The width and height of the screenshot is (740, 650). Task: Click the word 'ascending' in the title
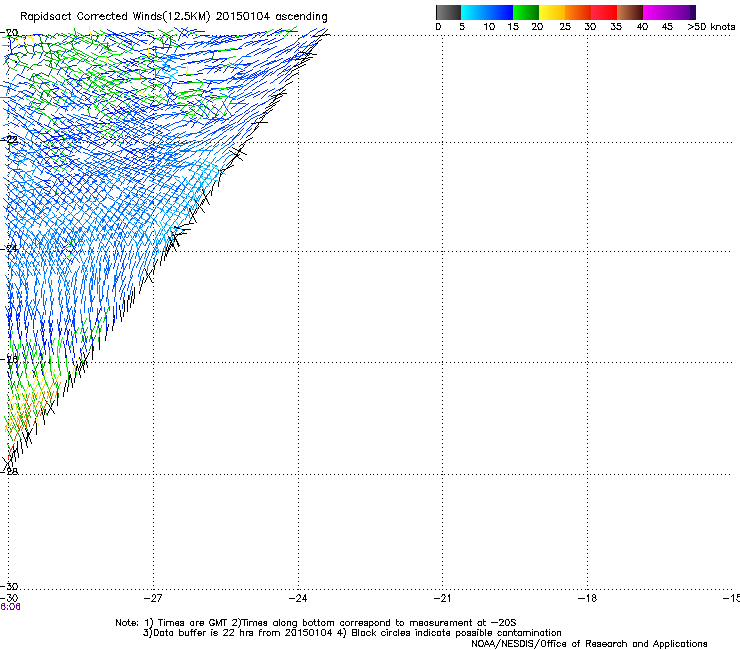click(x=301, y=17)
